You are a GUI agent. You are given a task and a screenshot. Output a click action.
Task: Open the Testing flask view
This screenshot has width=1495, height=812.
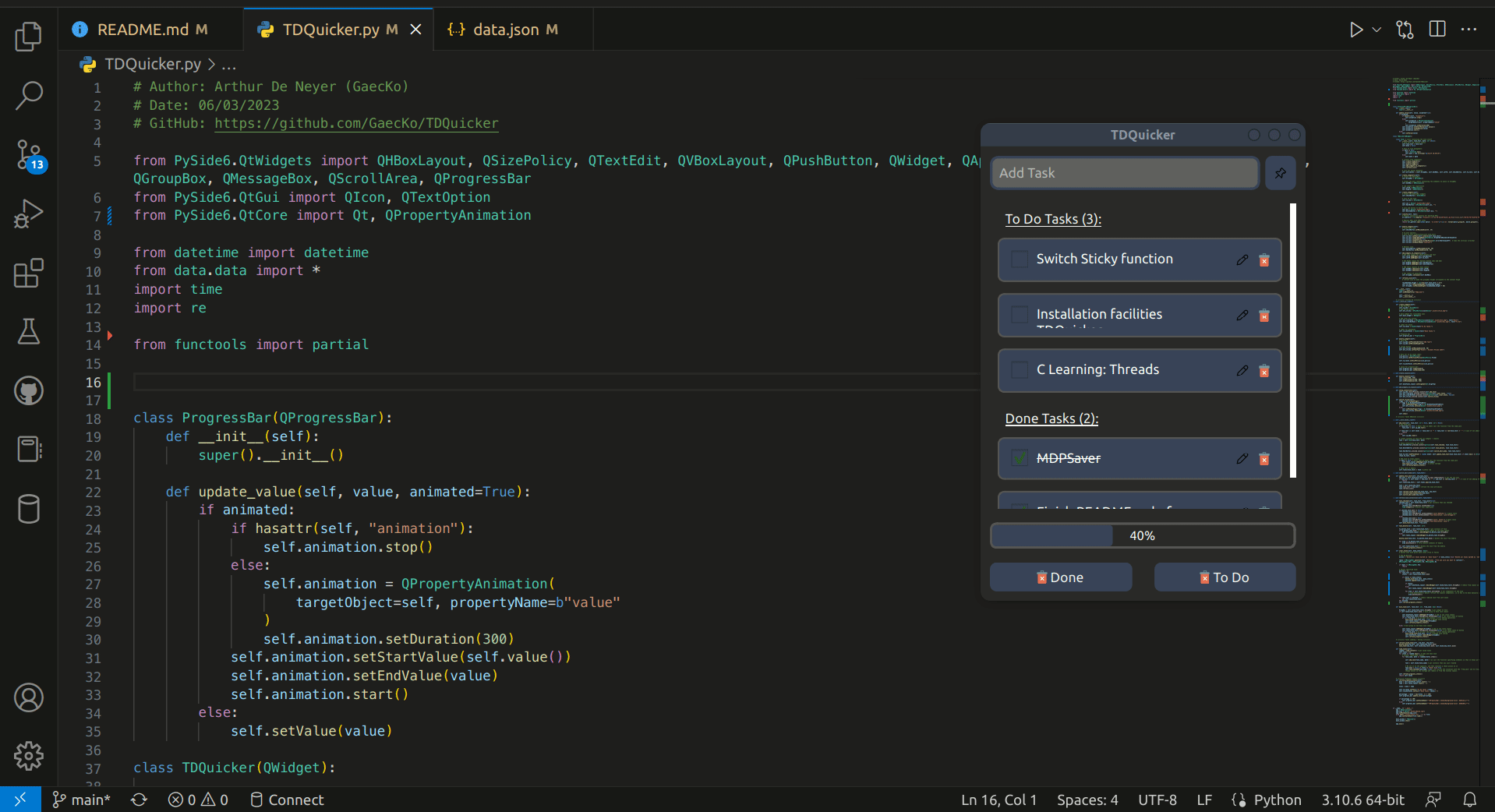pos(29,331)
